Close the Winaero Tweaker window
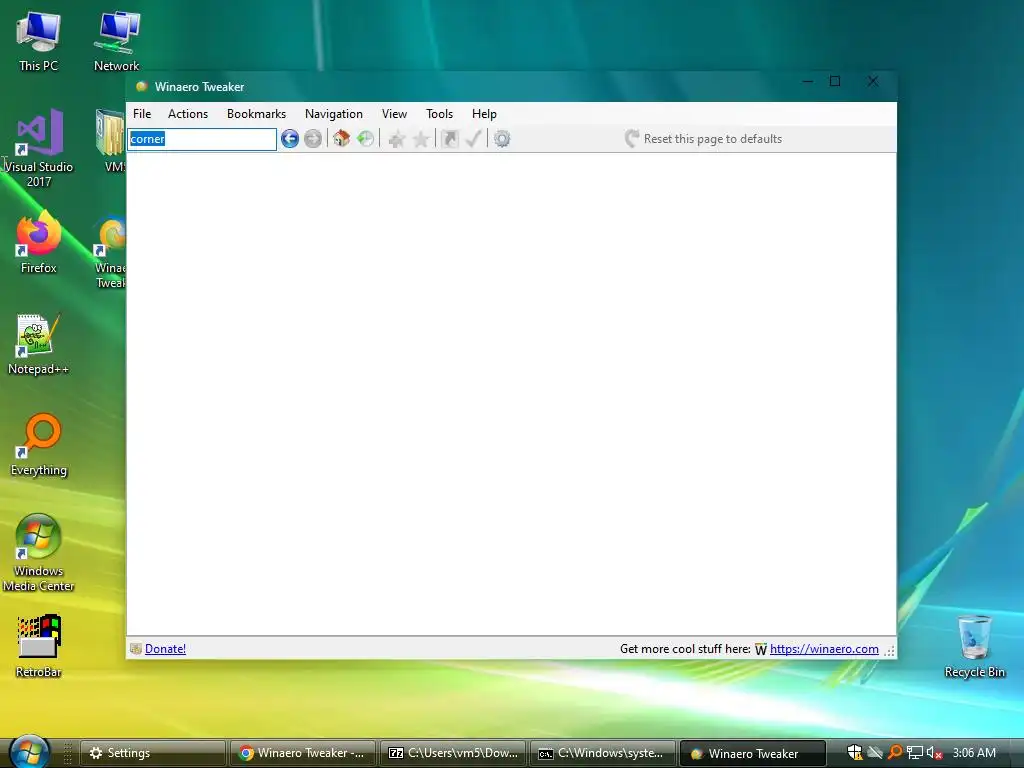Viewport: 1024px width, 768px height. coord(872,81)
